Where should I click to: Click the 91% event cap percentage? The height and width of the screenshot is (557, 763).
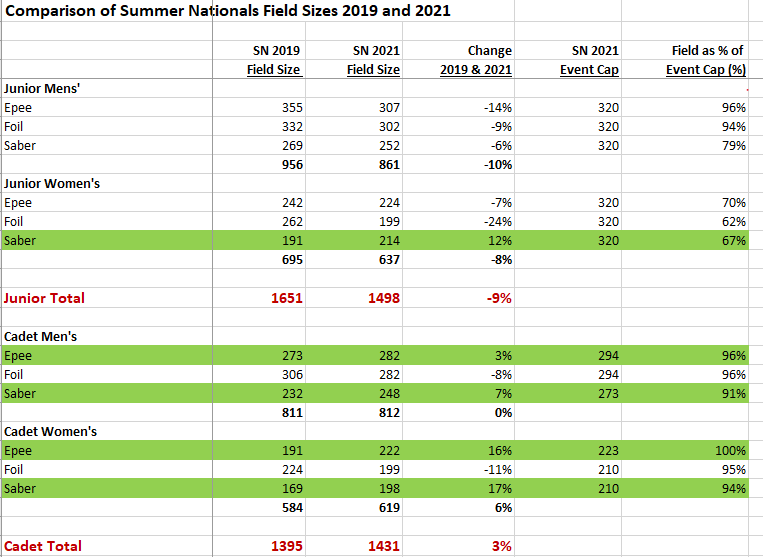pos(734,394)
